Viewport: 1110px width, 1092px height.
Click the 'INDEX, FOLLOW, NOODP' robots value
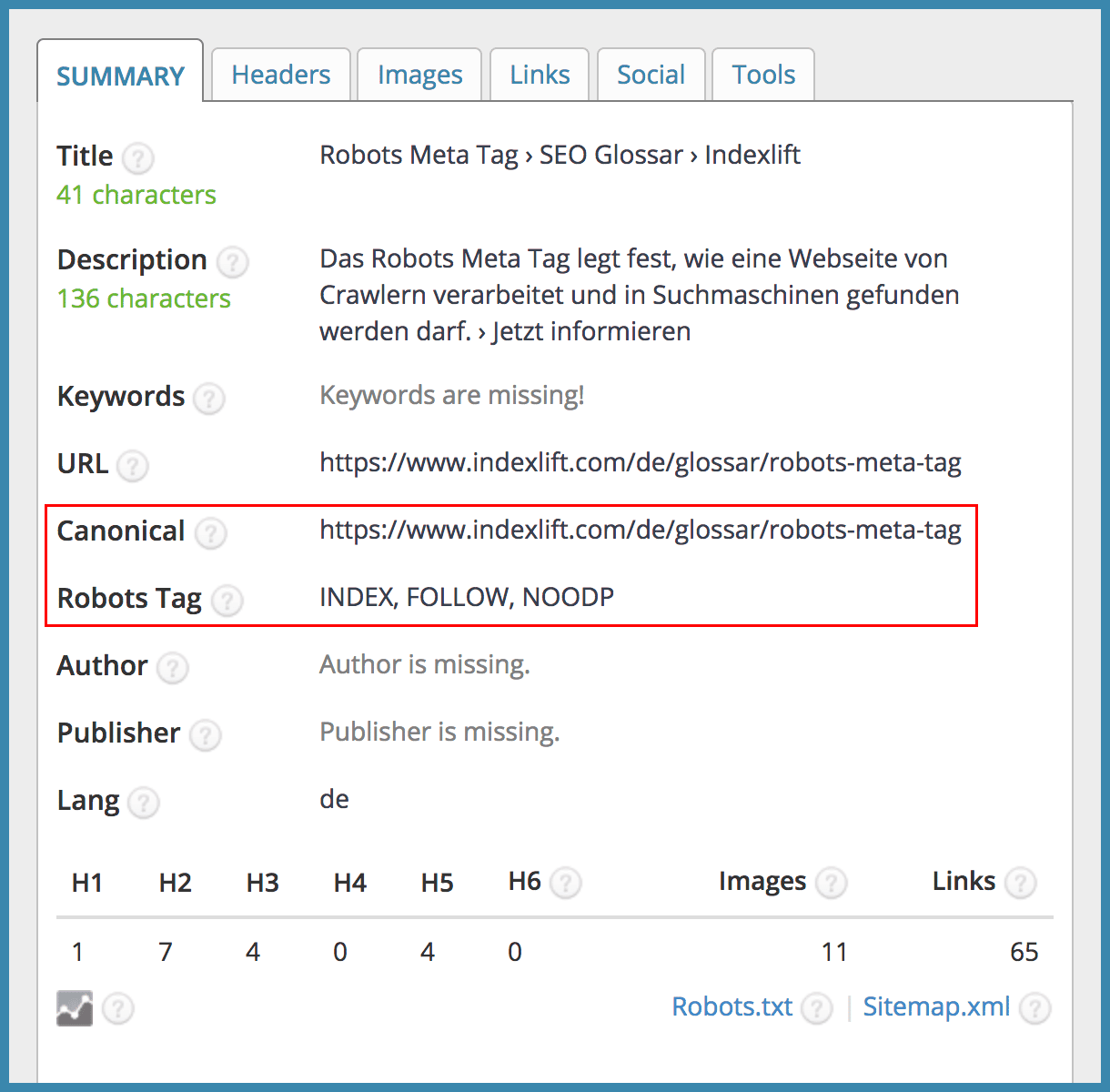pyautogui.click(x=467, y=597)
